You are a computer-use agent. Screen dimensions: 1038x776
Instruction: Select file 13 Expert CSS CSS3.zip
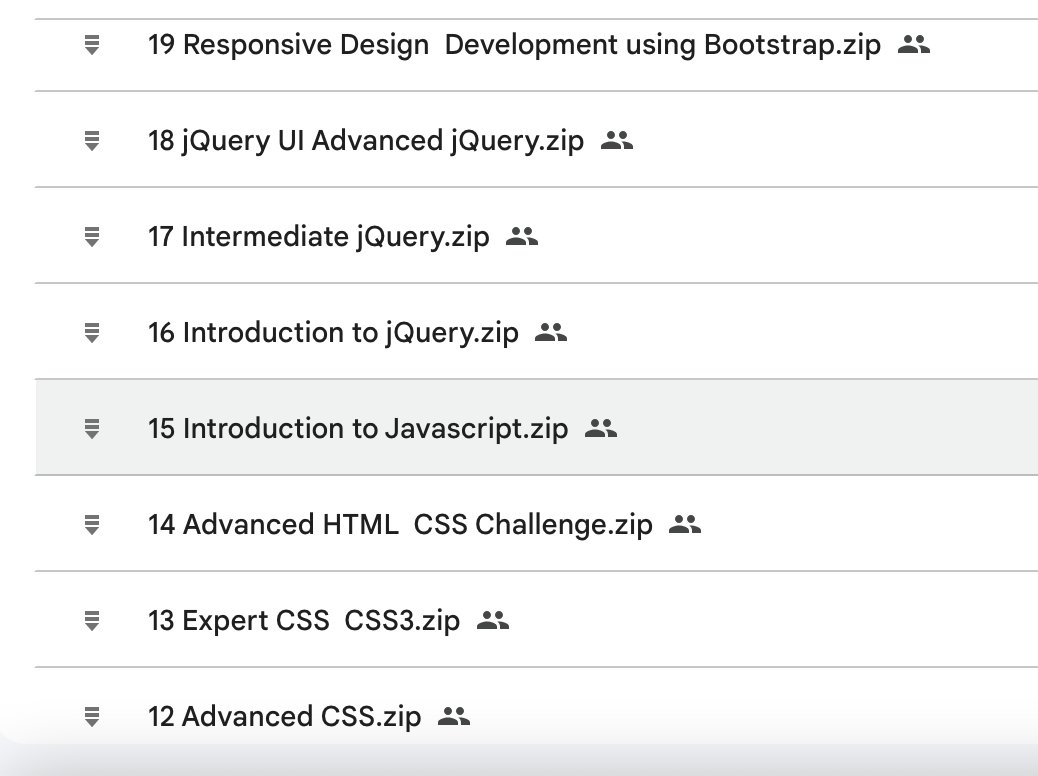304,621
